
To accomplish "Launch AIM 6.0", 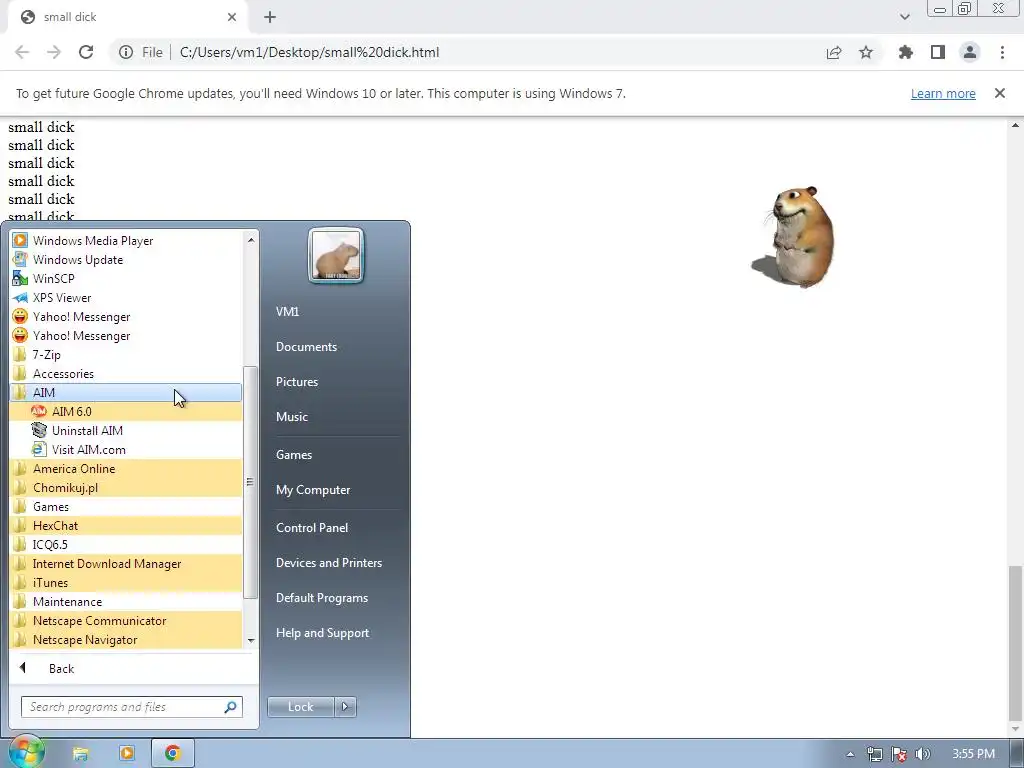I will coord(125,411).
